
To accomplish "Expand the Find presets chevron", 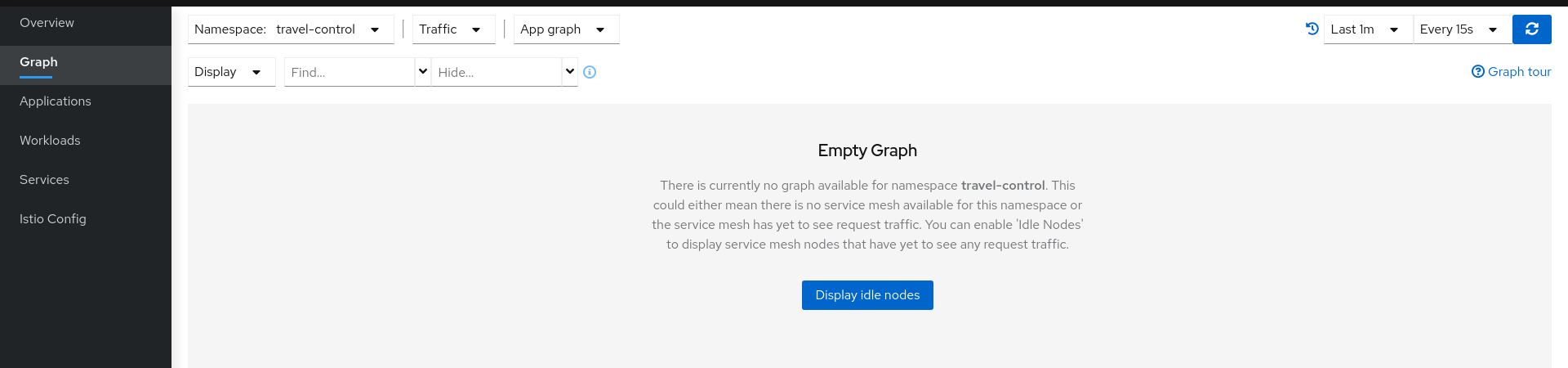I will (423, 72).
